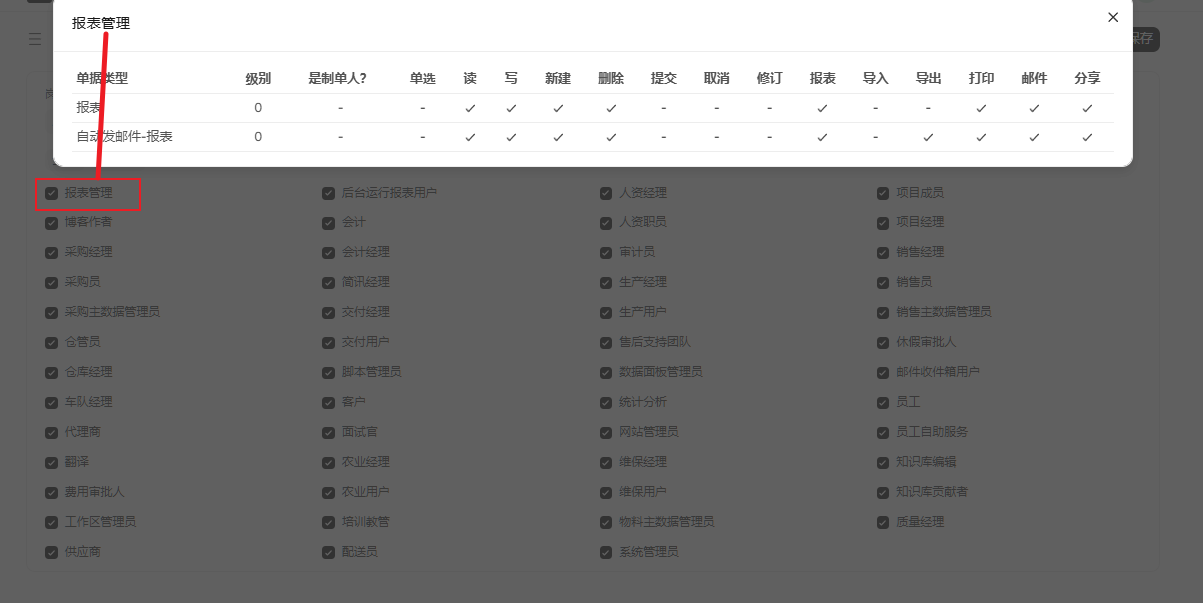1203x603 pixels.
Task: Toggle the 项目成员 checkbox
Action: tap(883, 192)
